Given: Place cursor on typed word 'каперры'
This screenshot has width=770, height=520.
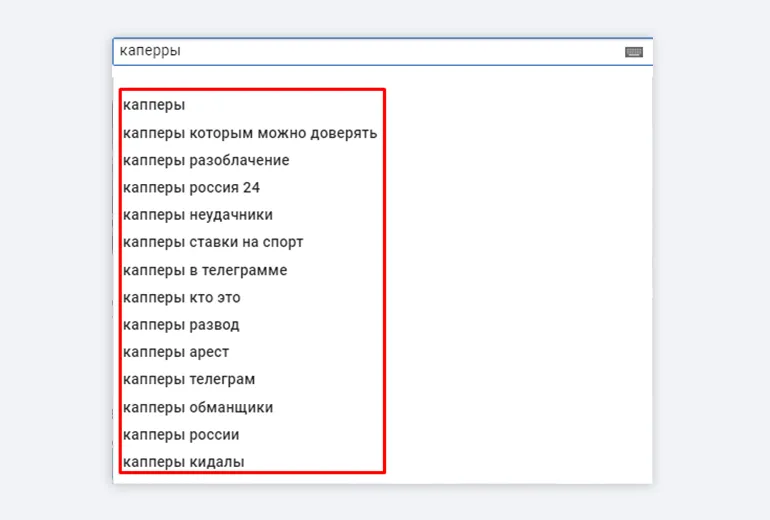Looking at the screenshot, I should [x=150, y=51].
